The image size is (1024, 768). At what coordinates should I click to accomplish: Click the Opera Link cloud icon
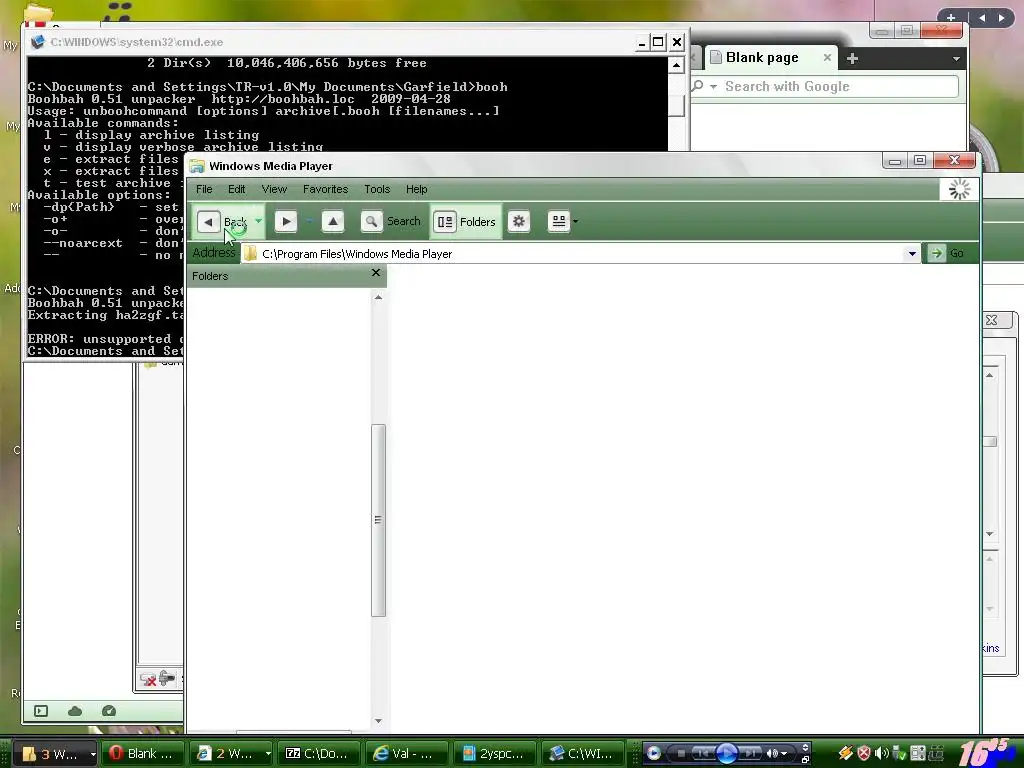tap(75, 711)
